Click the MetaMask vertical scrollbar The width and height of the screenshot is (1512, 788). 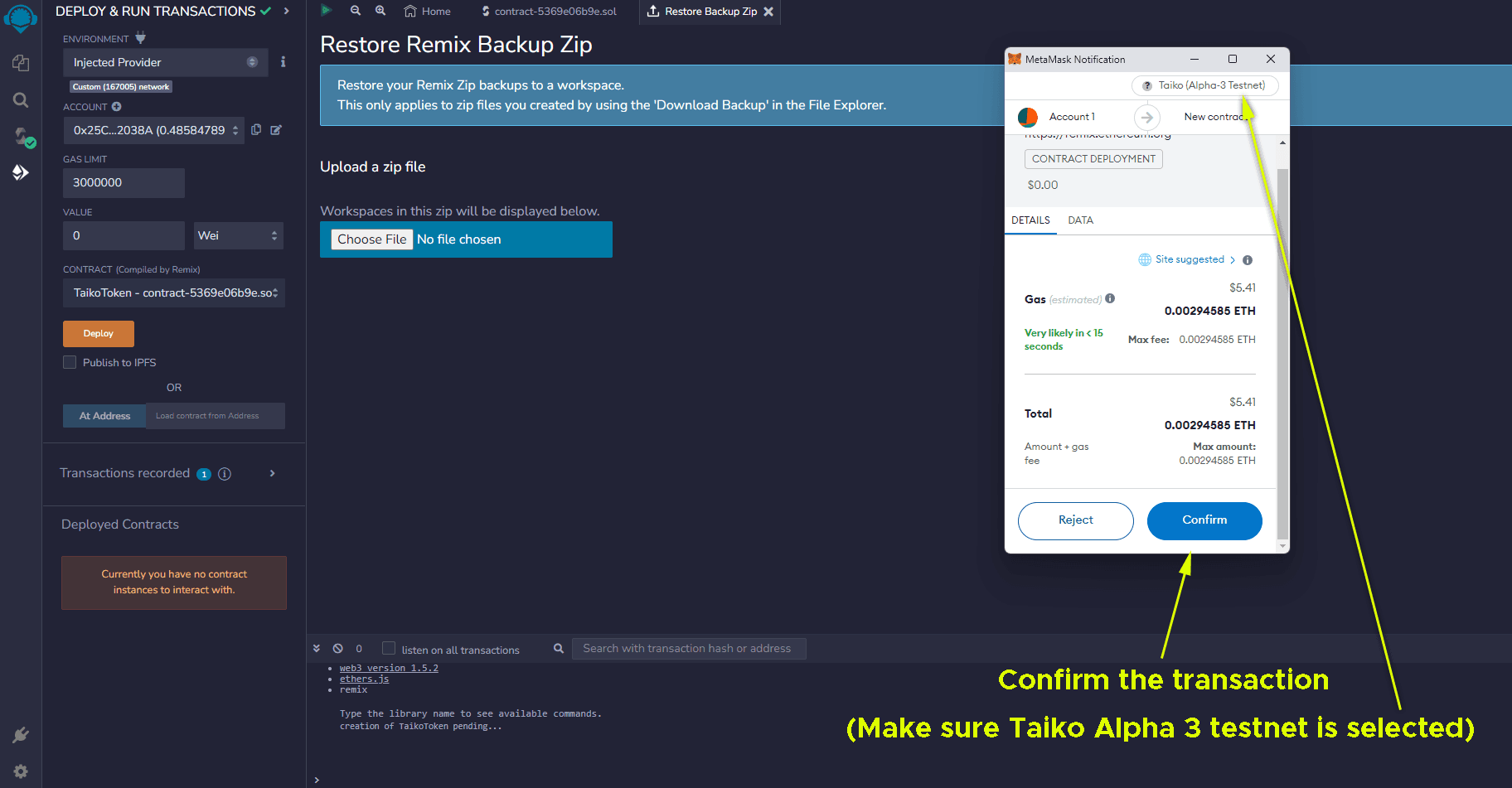(1282, 354)
